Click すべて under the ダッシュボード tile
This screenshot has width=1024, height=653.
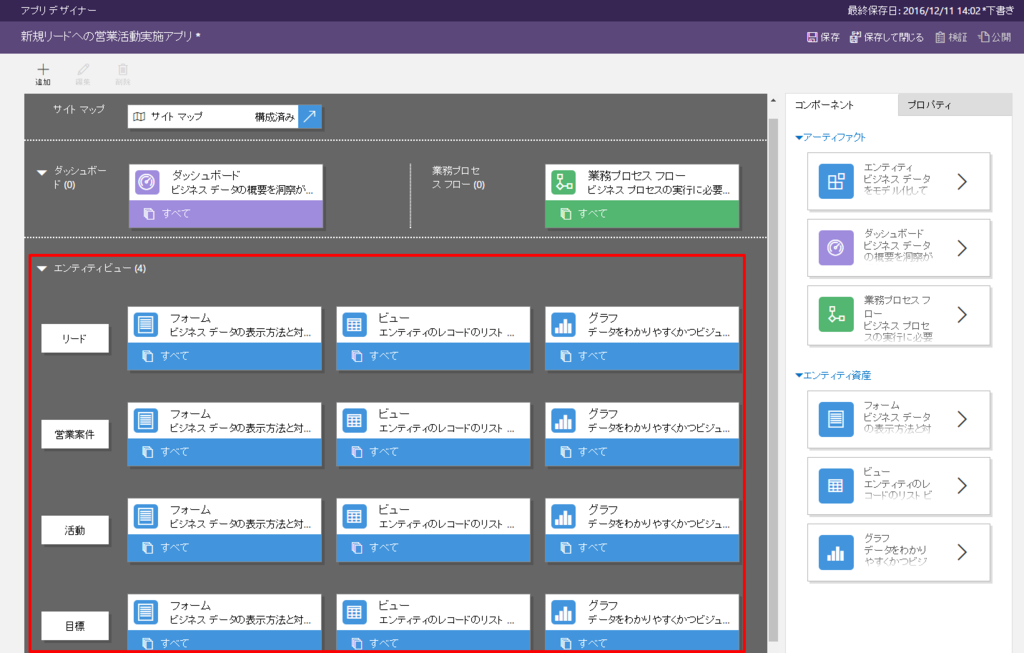[x=226, y=214]
